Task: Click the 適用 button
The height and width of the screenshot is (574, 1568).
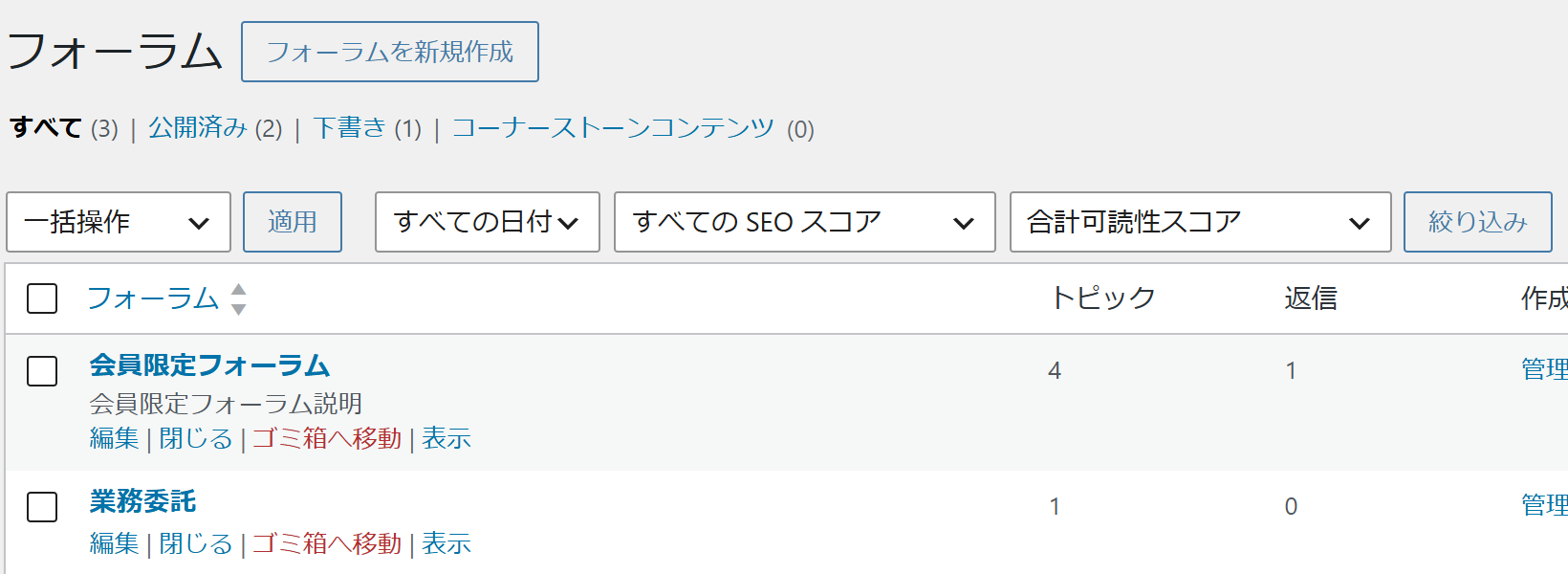Action: [293, 222]
